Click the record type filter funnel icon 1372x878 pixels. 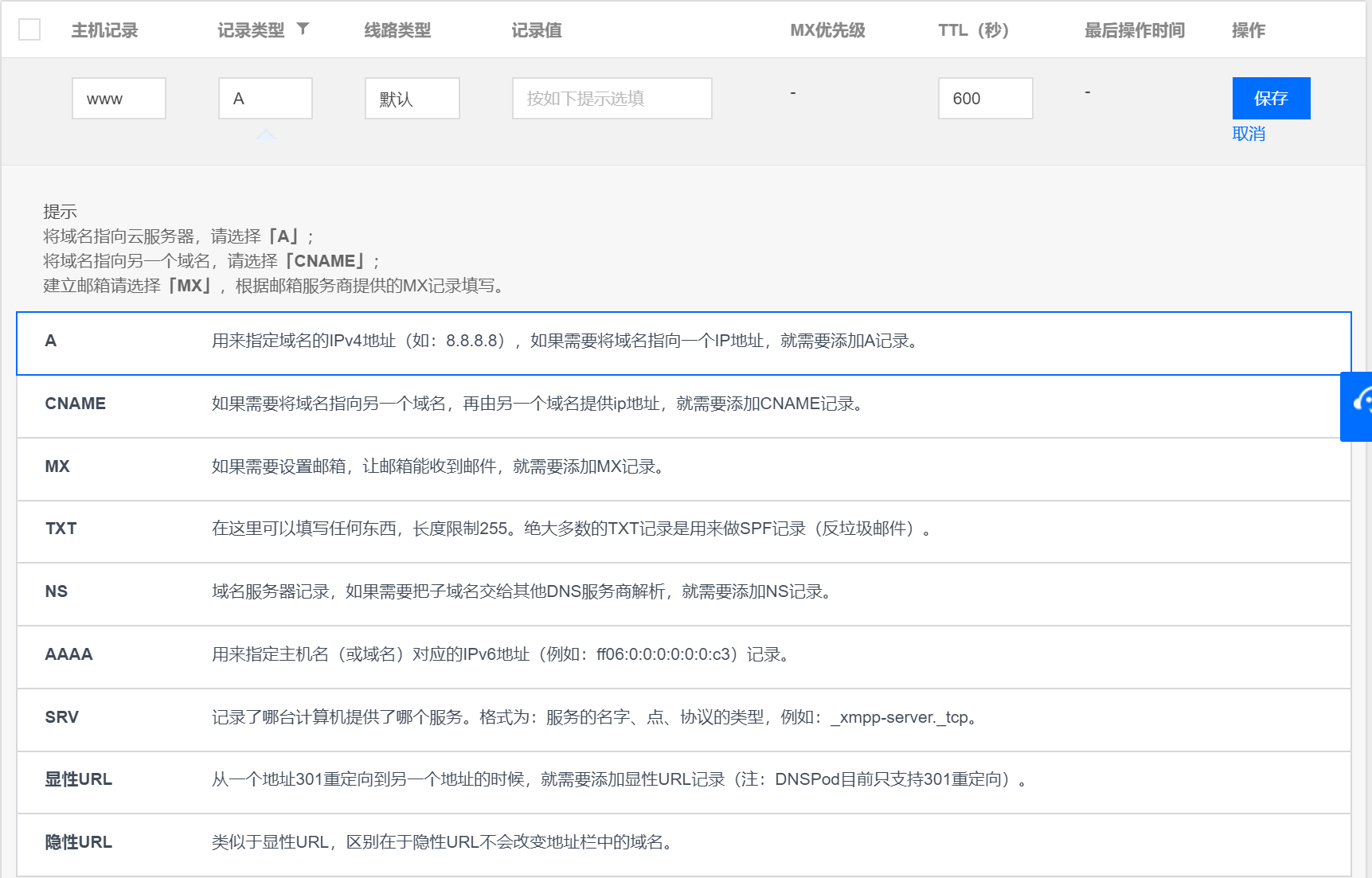point(303,29)
